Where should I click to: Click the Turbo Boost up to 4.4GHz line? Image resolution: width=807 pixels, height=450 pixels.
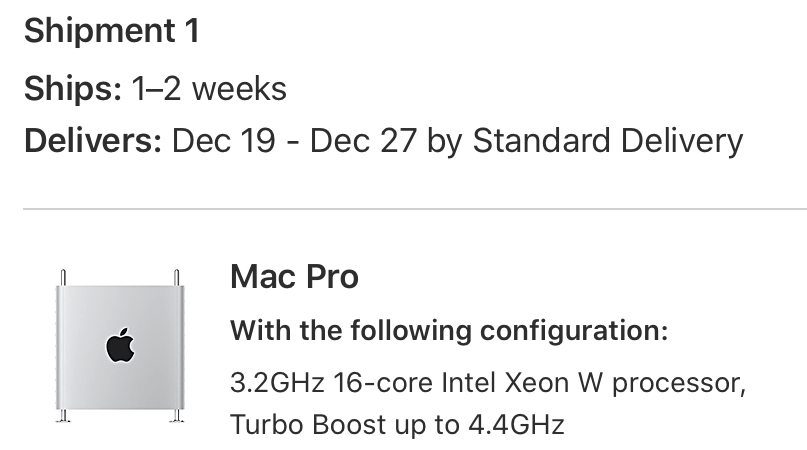pos(397,425)
